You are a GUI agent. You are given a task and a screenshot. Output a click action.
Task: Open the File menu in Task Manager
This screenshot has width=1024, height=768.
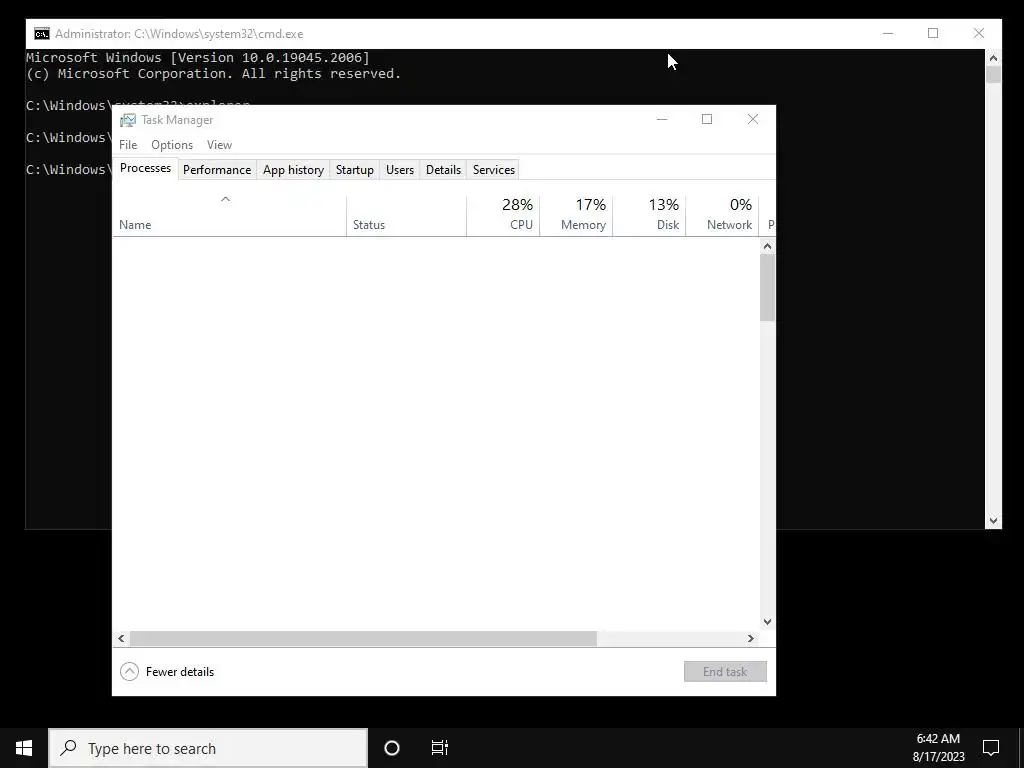click(x=128, y=145)
